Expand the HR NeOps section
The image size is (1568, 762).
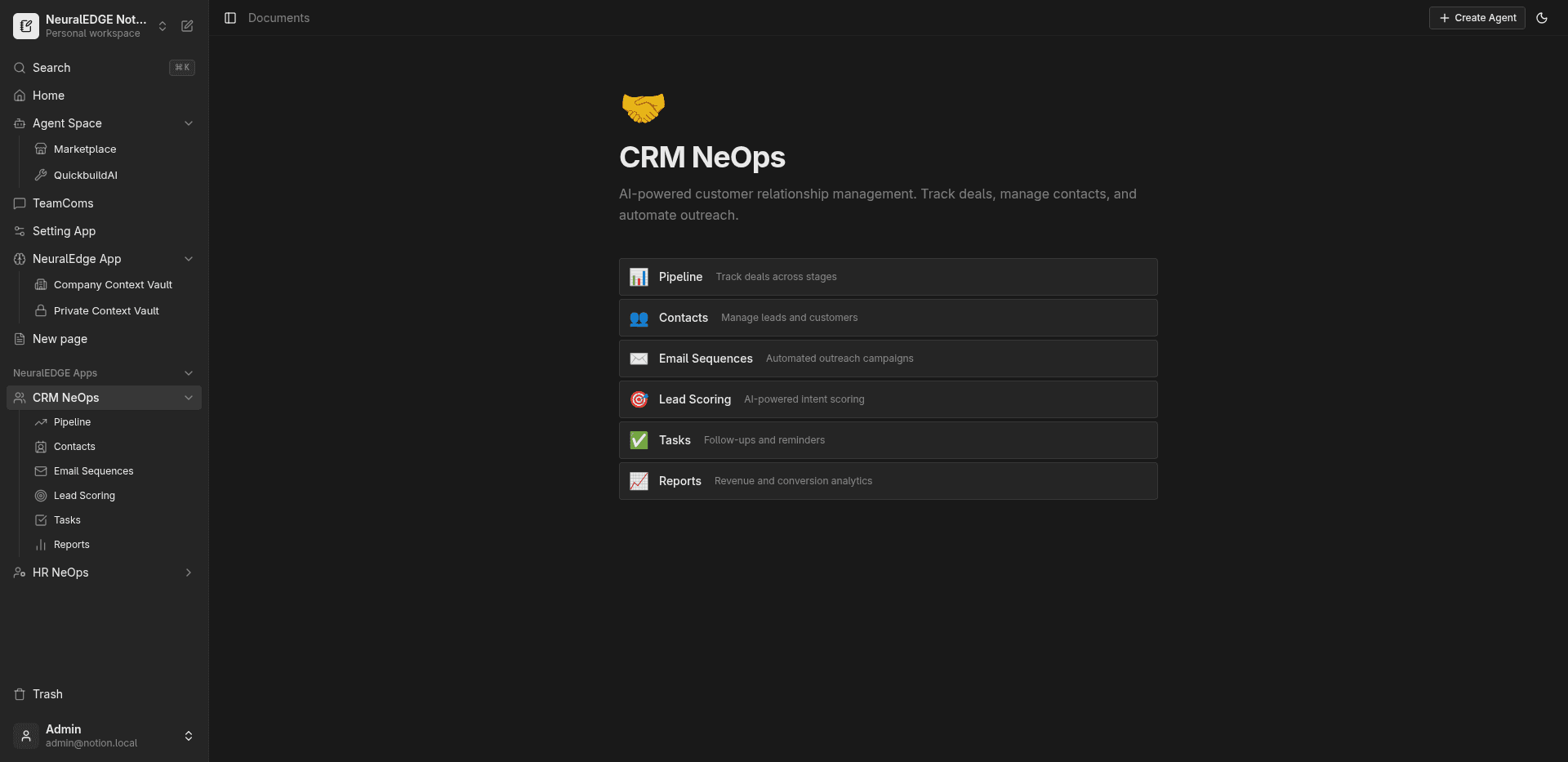tap(189, 572)
